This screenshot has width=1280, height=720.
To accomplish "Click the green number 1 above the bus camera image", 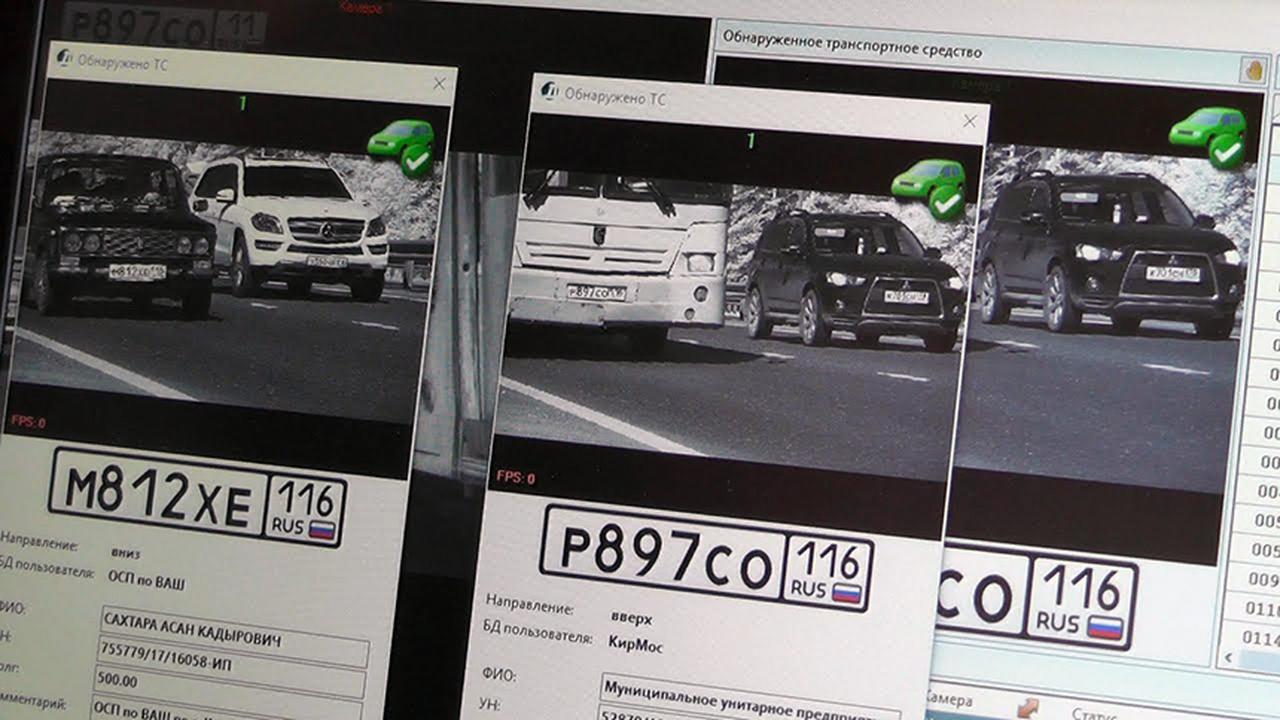I will coord(750,141).
